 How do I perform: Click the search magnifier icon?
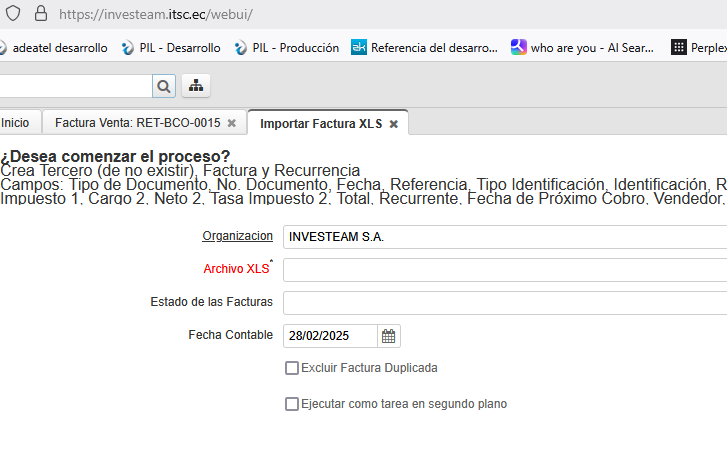tap(164, 86)
